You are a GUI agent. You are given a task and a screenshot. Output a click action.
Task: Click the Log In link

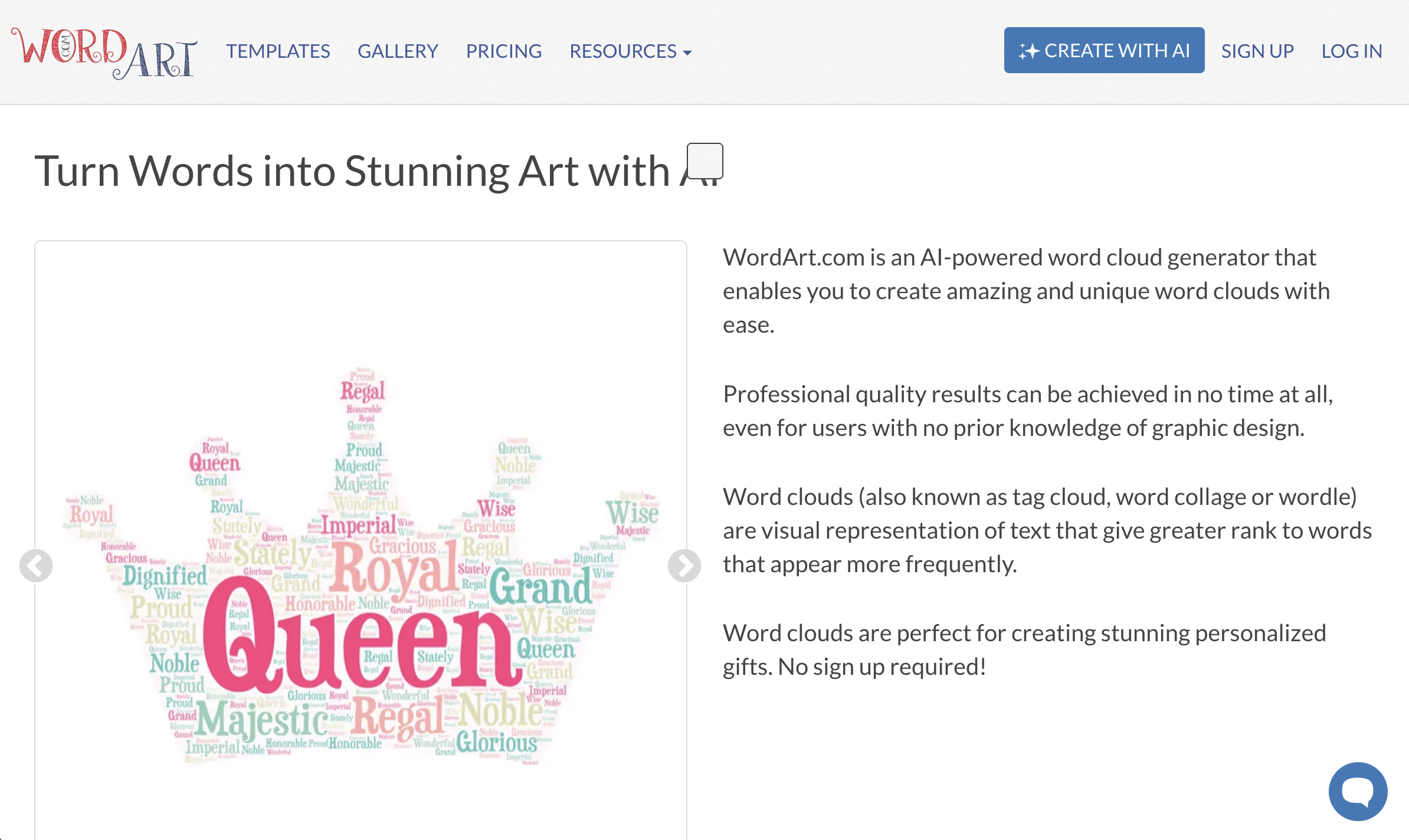1352,51
